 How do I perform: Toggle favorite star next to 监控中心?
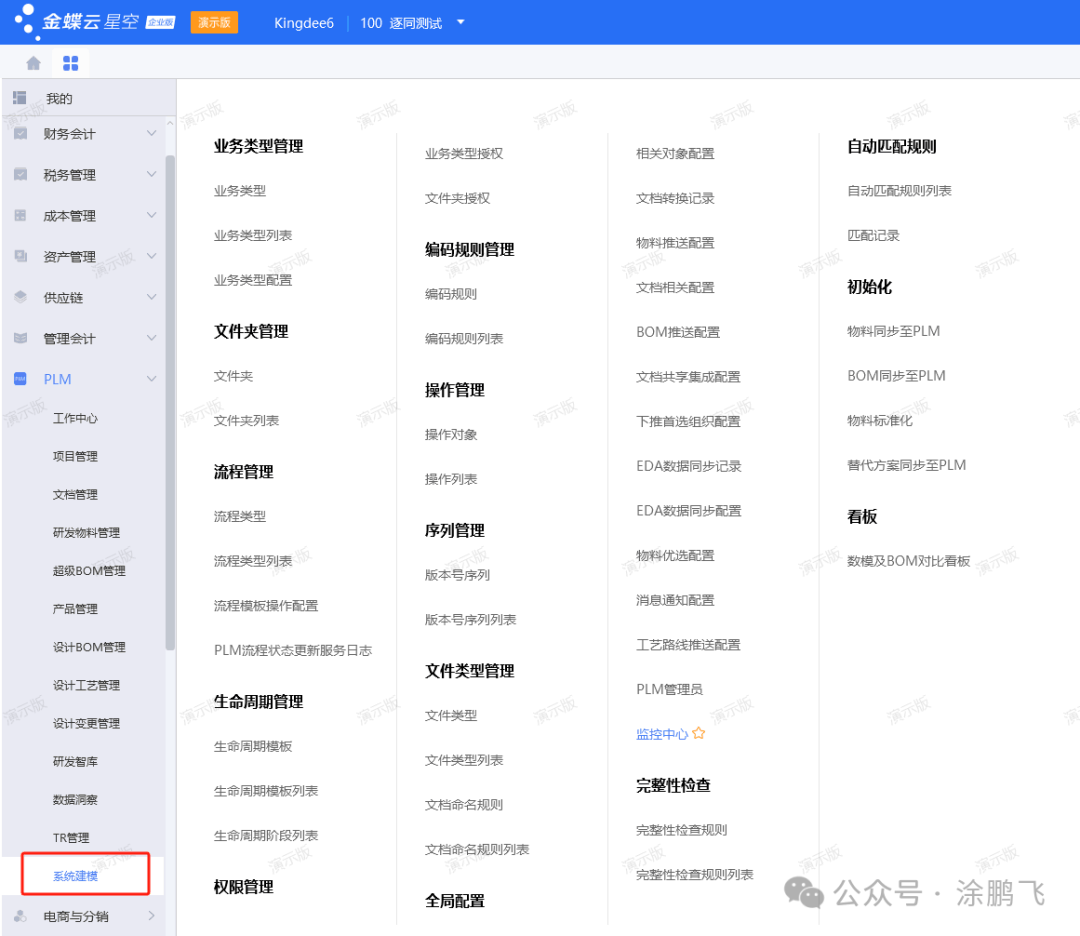(x=699, y=734)
